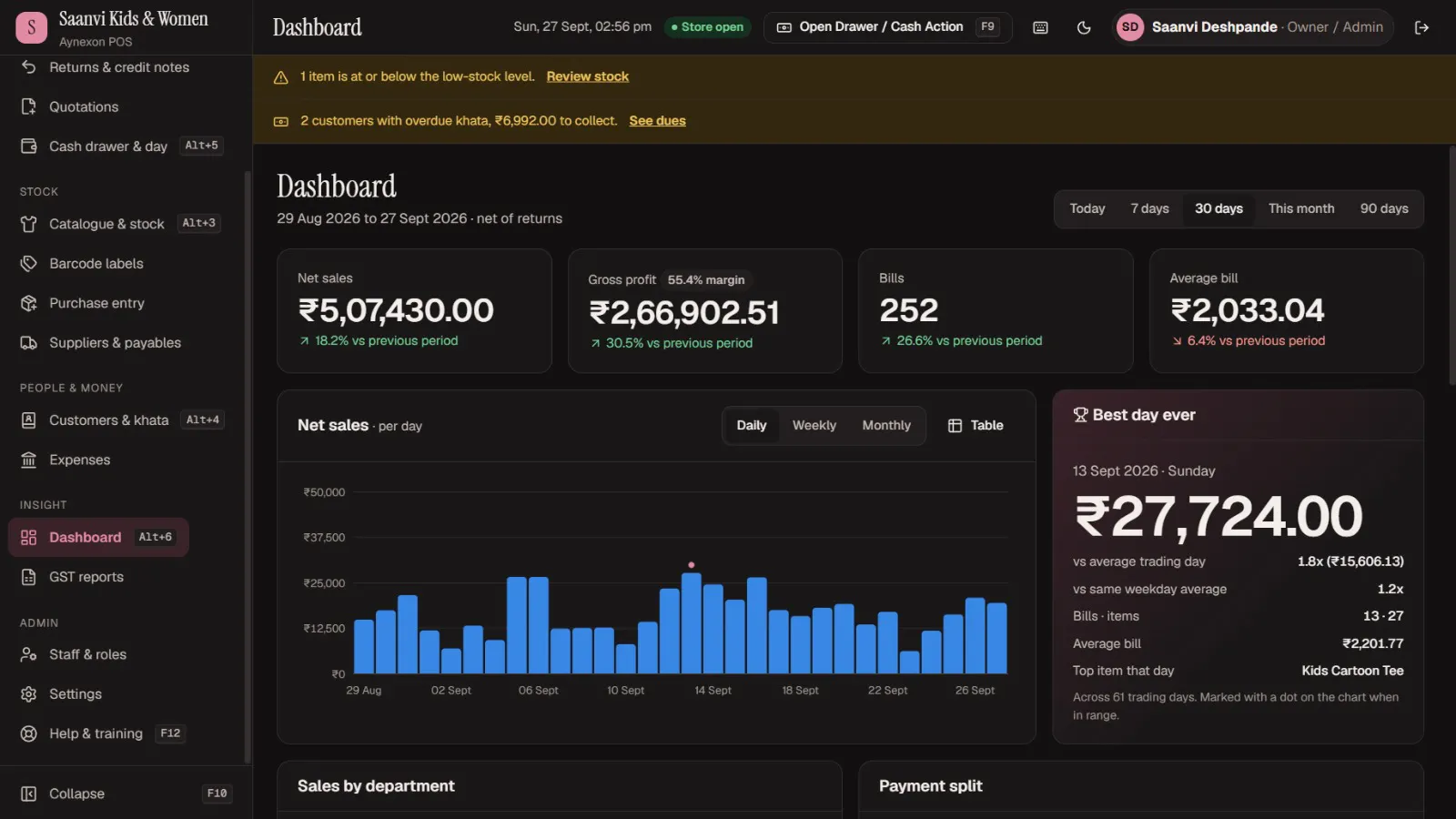Select the Weekly chart grouping
Image resolution: width=1456 pixels, height=819 pixels.
coord(814,426)
